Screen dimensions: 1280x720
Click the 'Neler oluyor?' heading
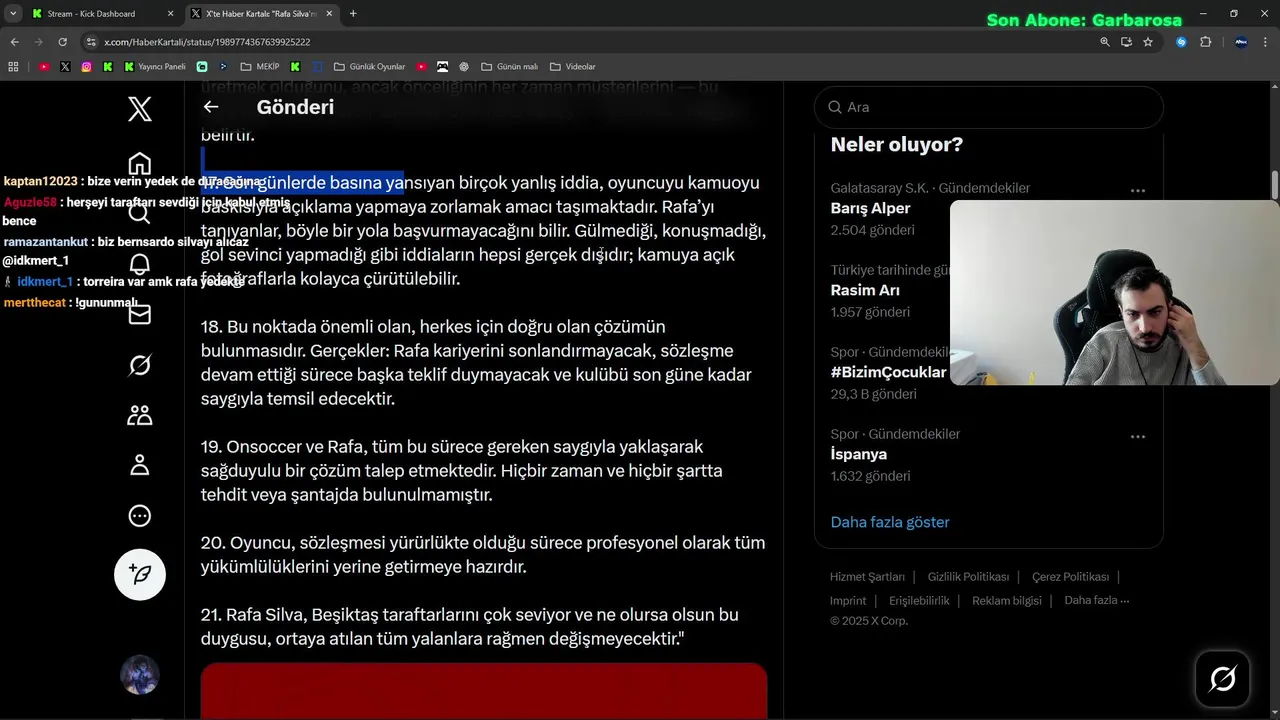(x=897, y=144)
